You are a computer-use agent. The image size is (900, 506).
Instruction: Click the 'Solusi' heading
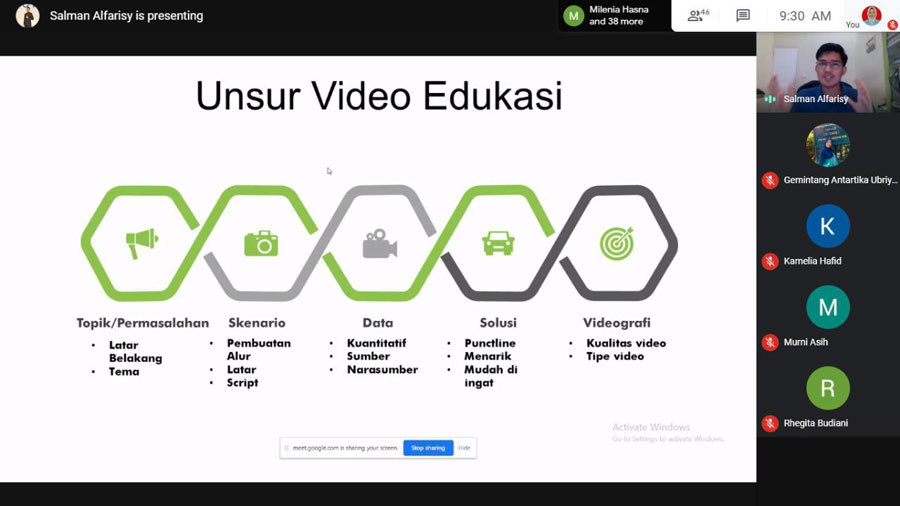[498, 323]
